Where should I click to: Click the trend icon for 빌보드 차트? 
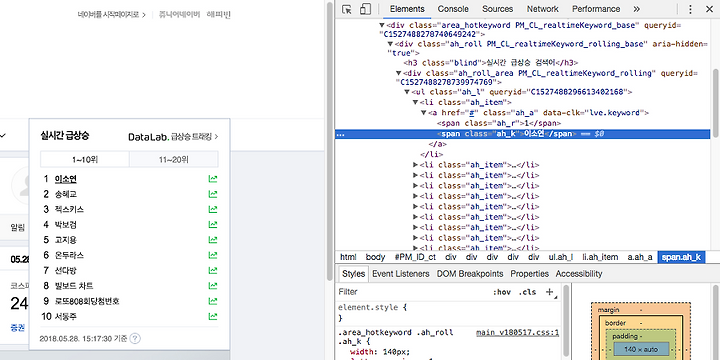click(x=213, y=286)
